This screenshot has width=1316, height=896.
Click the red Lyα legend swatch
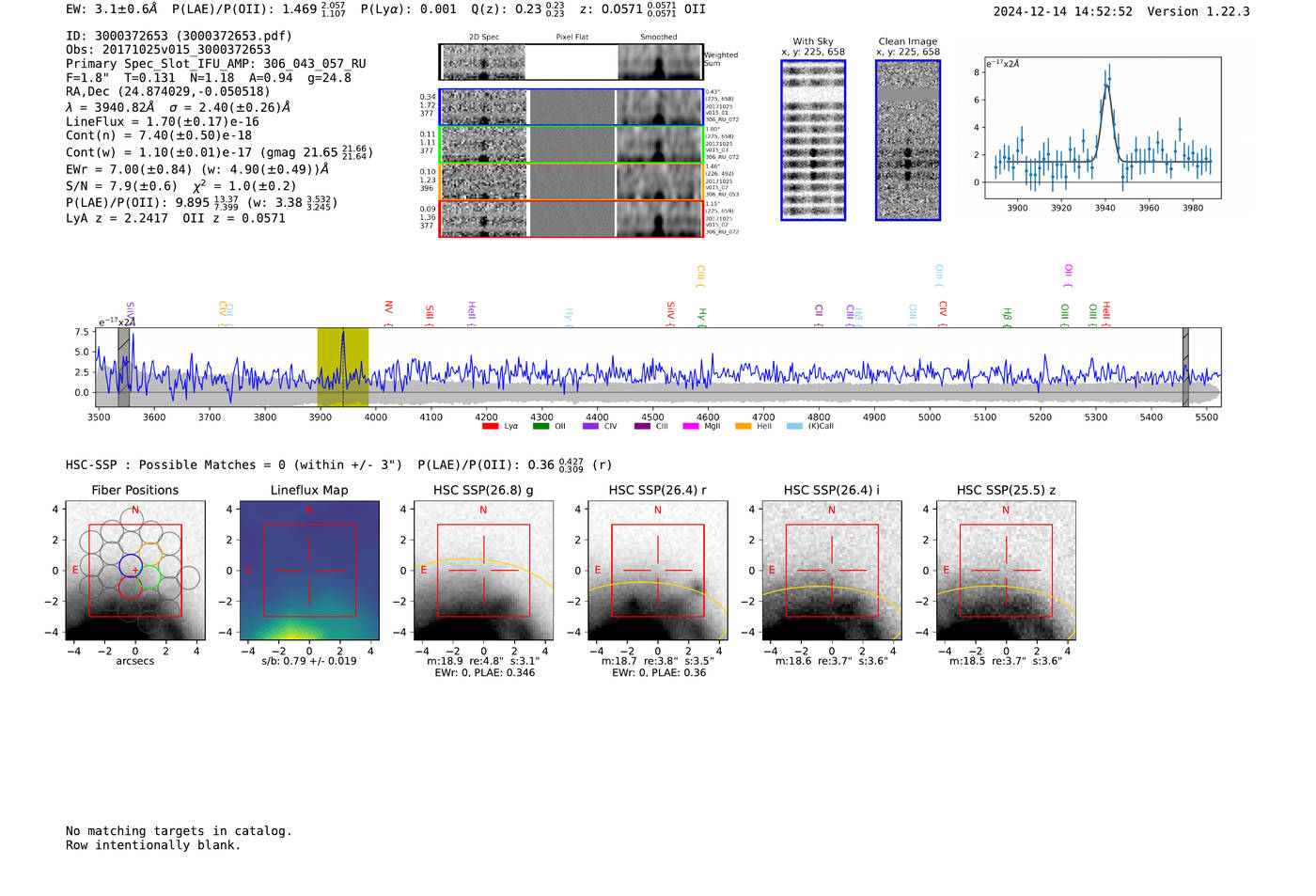pyautogui.click(x=490, y=426)
